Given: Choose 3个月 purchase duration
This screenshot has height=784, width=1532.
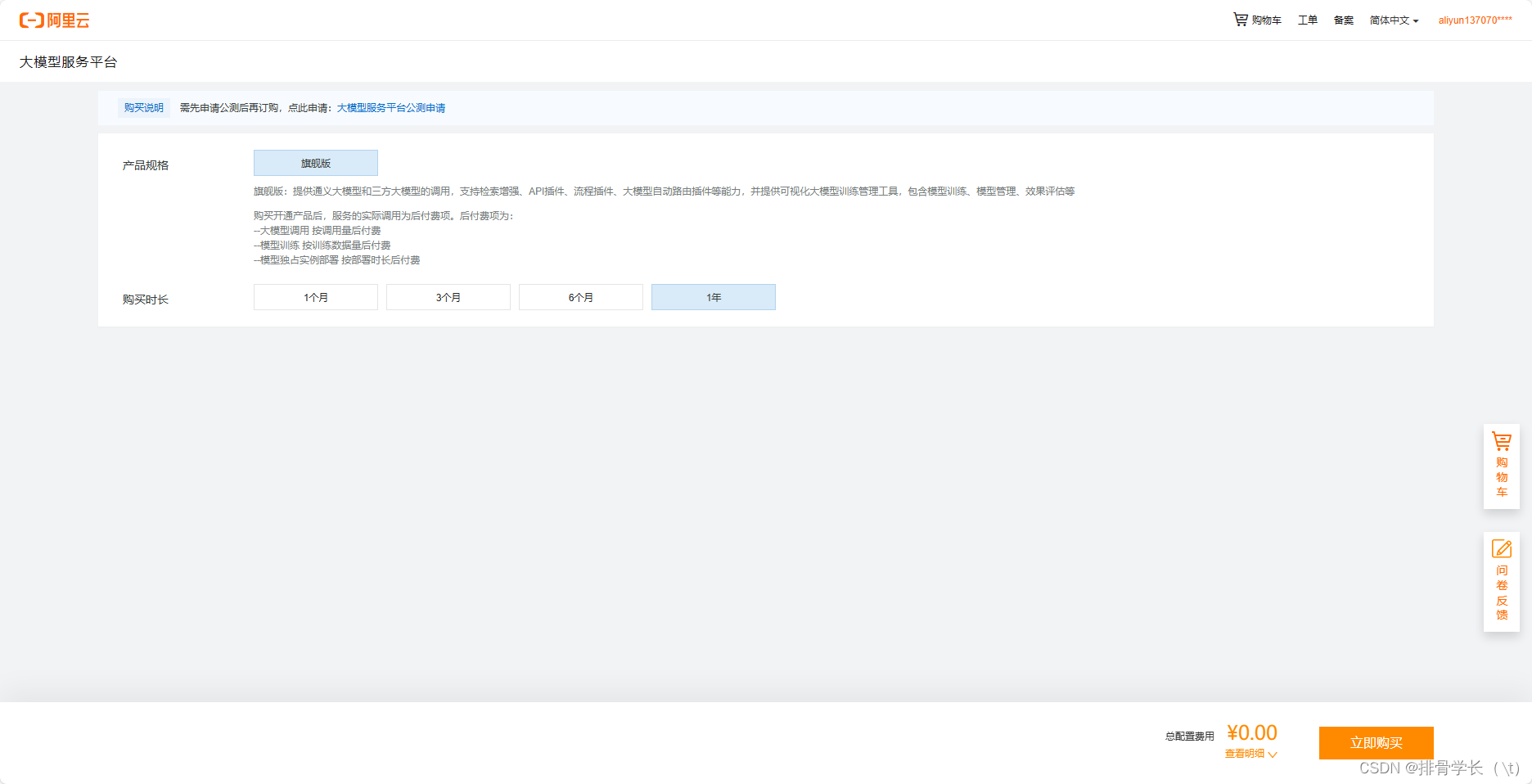Looking at the screenshot, I should (448, 297).
